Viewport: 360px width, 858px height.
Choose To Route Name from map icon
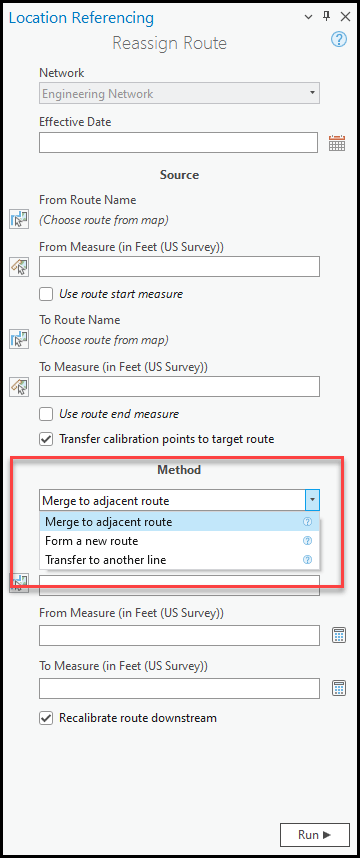(x=19, y=339)
